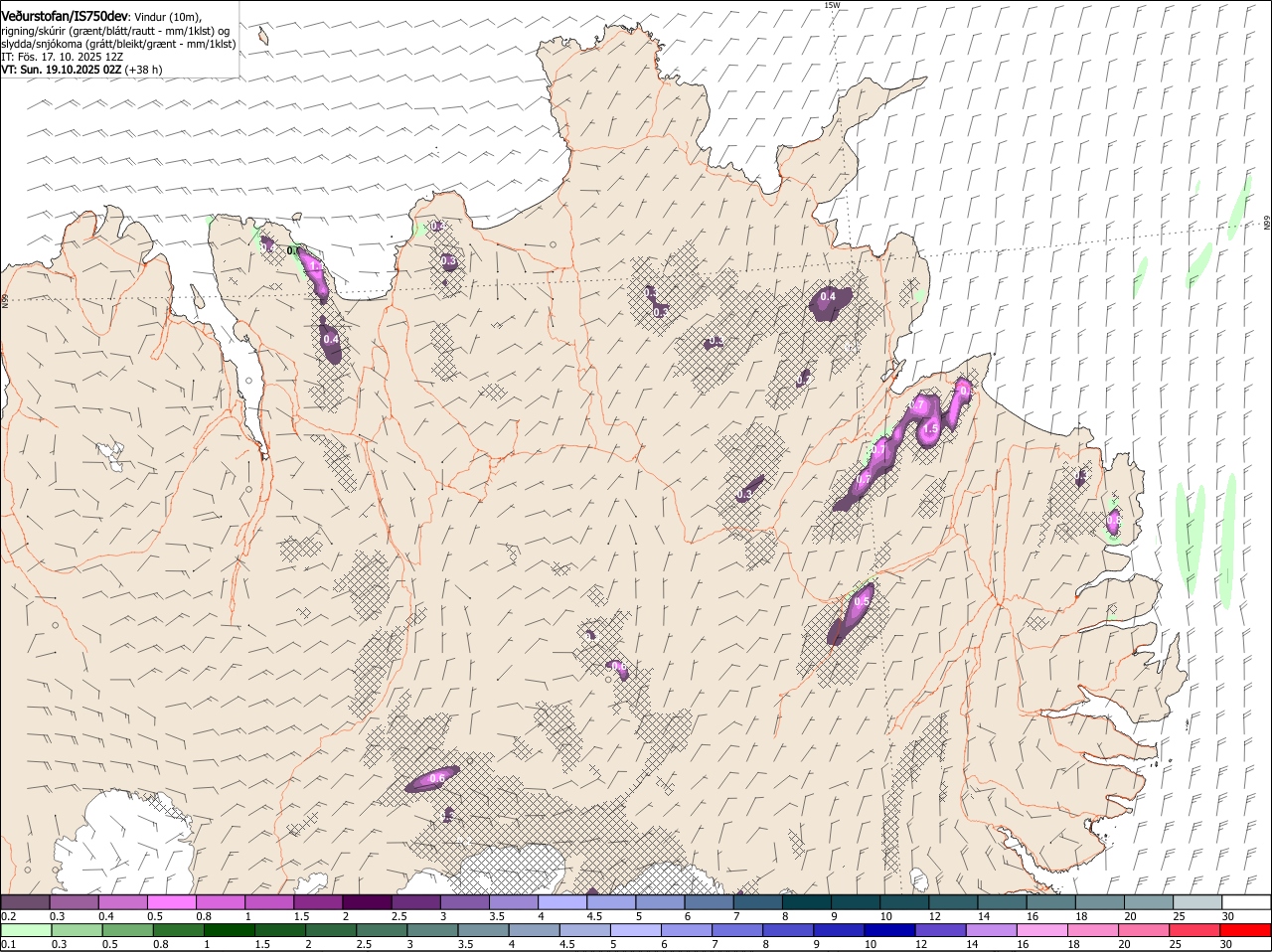Pick the lower blue legend swatch labeled 9
The height and width of the screenshot is (952, 1272).
(838, 930)
